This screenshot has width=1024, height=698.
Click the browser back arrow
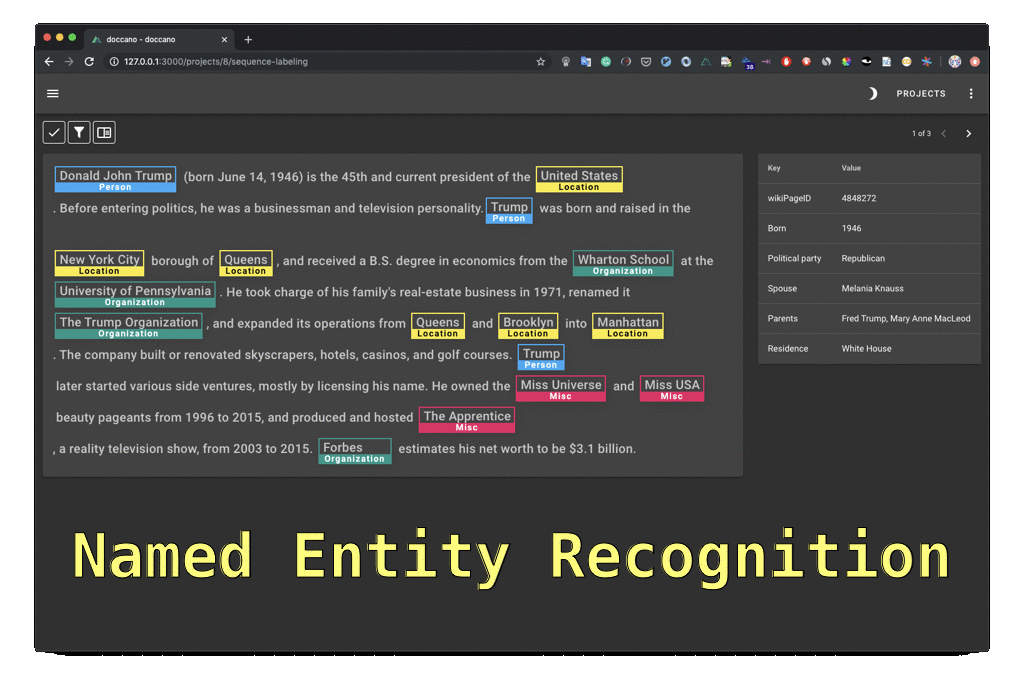pyautogui.click(x=48, y=61)
